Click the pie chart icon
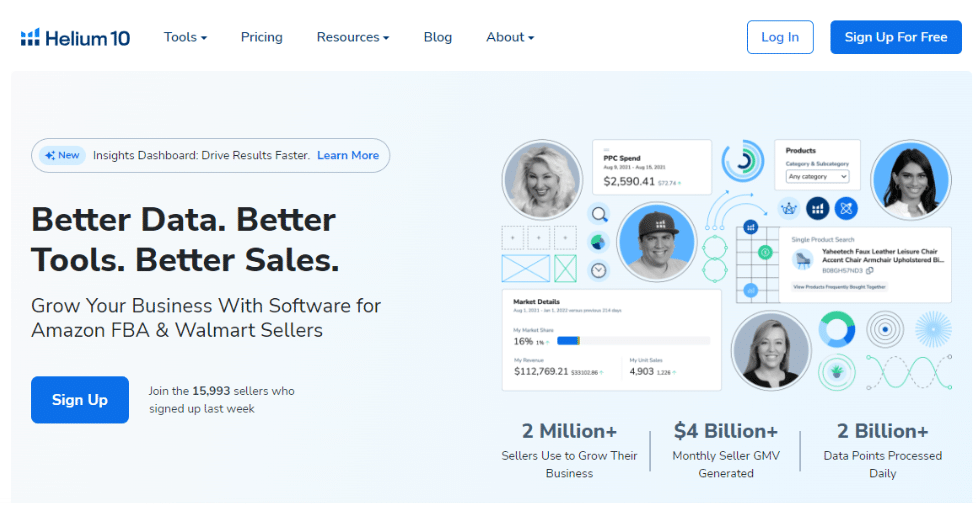 click(598, 241)
